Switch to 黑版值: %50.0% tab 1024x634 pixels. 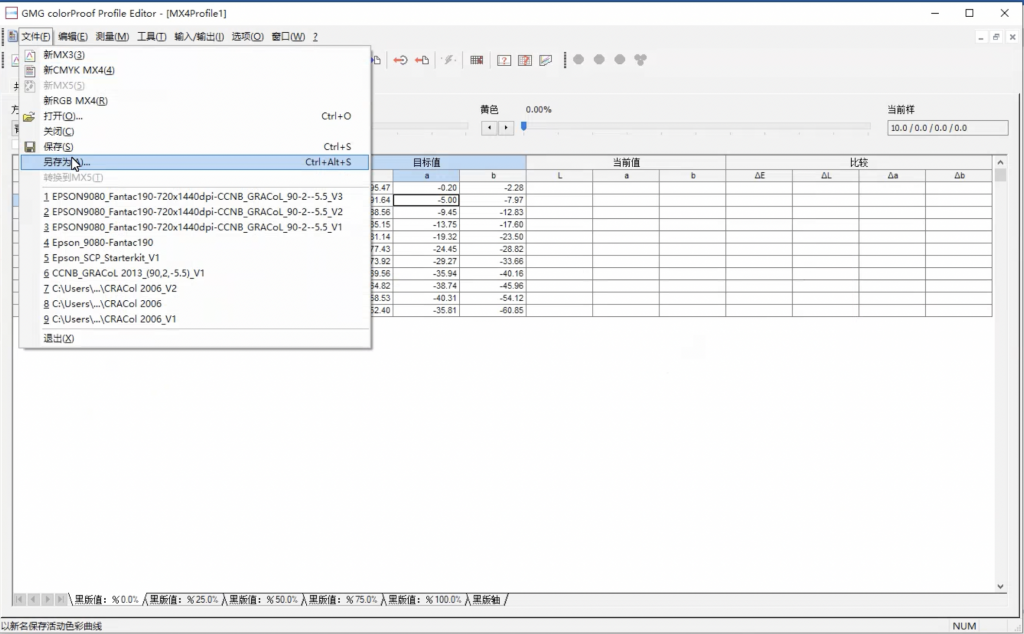(x=263, y=599)
